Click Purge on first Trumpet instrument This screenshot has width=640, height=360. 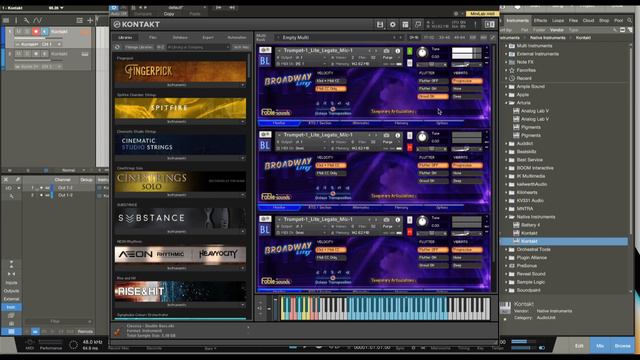387,58
